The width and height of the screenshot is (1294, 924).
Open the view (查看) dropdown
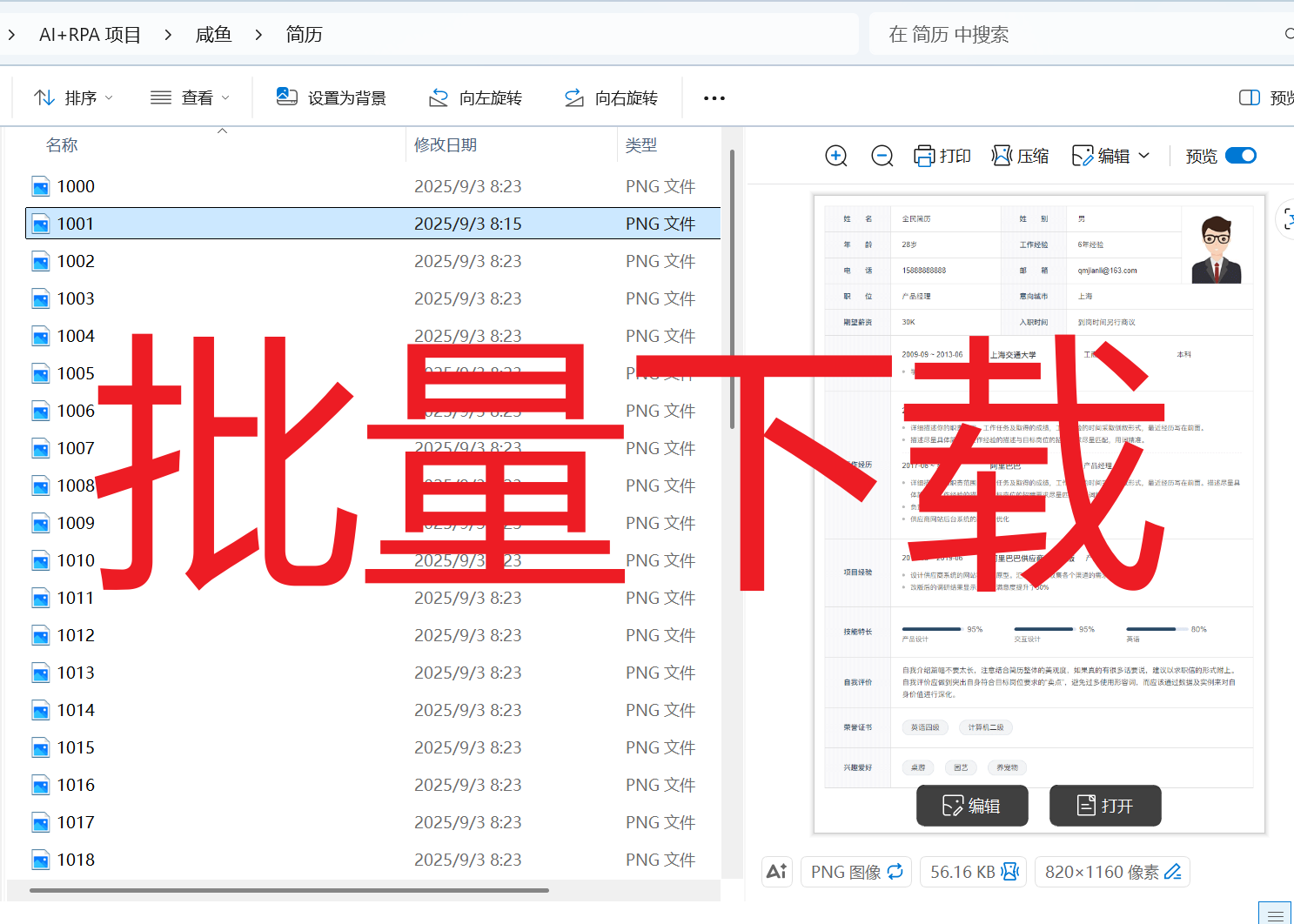point(190,98)
